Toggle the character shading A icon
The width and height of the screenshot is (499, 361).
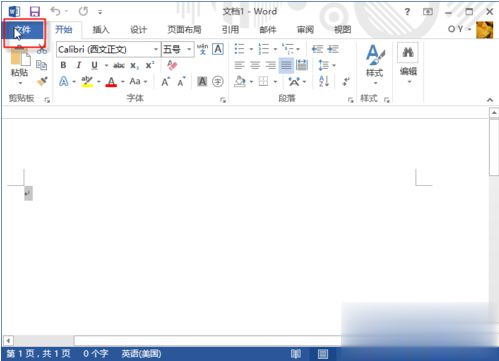(x=202, y=81)
